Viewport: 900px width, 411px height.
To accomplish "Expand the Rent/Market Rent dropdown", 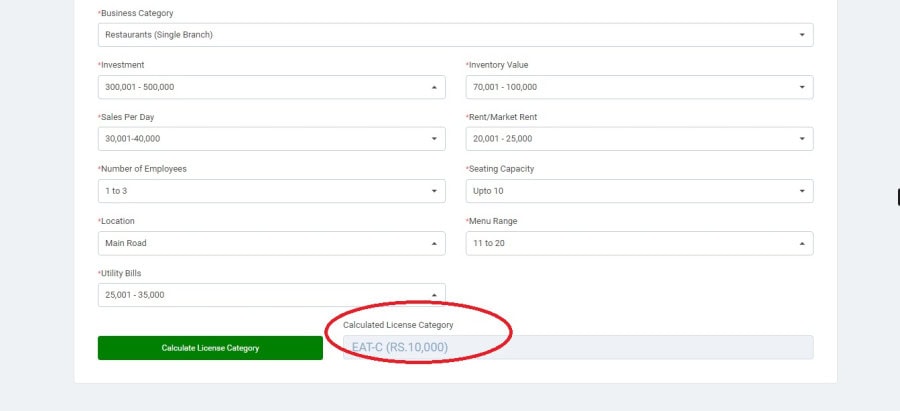I will (x=638, y=139).
